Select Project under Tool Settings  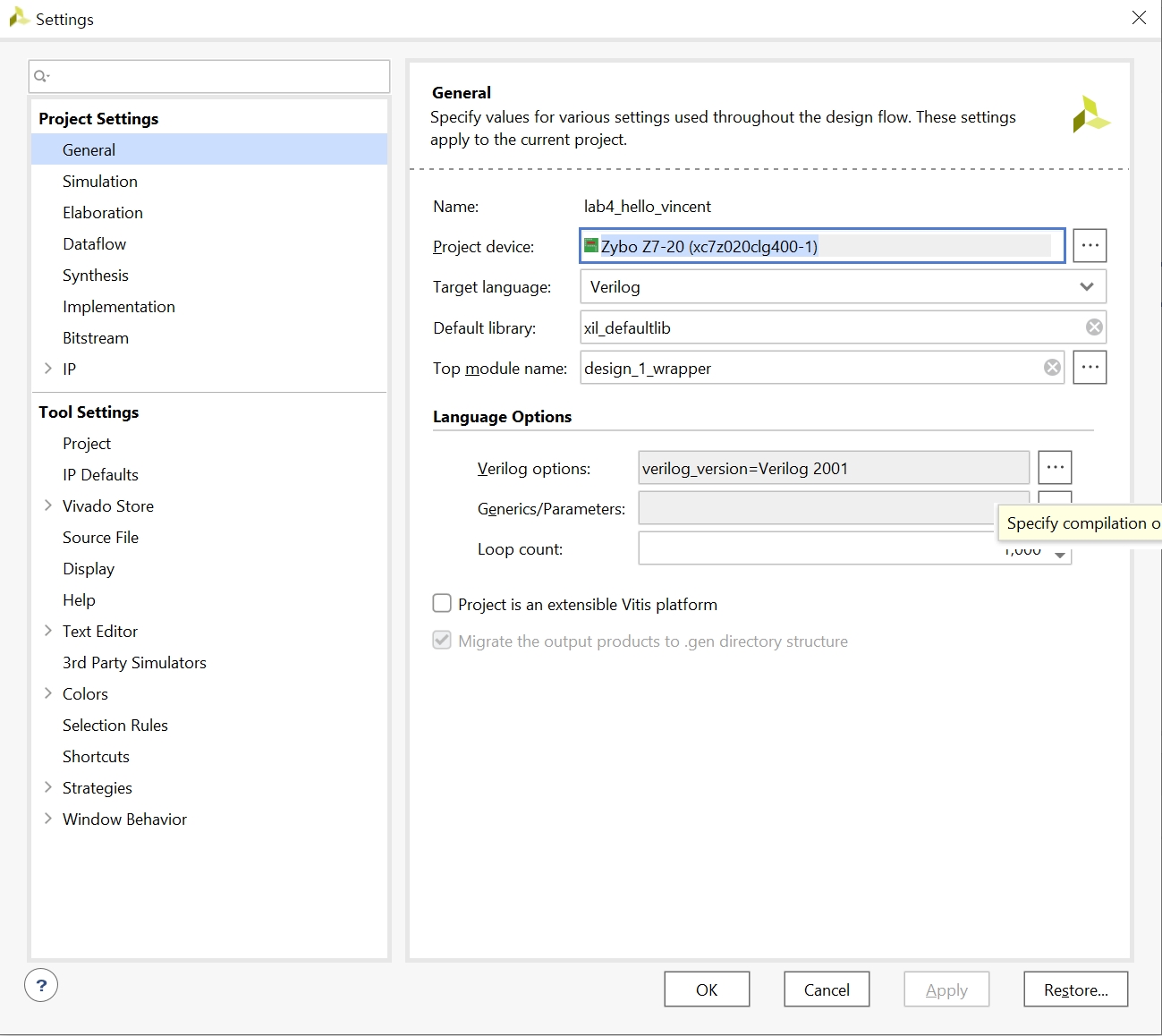87,443
